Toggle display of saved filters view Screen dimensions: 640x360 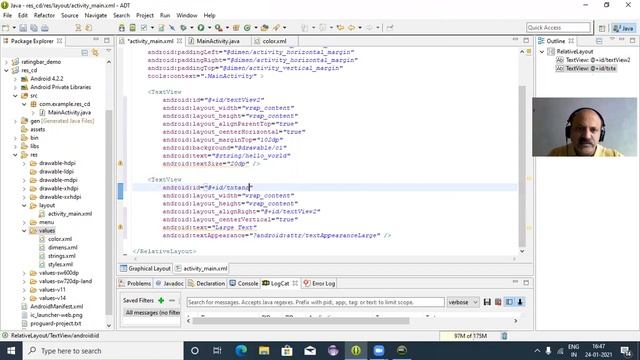click(x=509, y=302)
